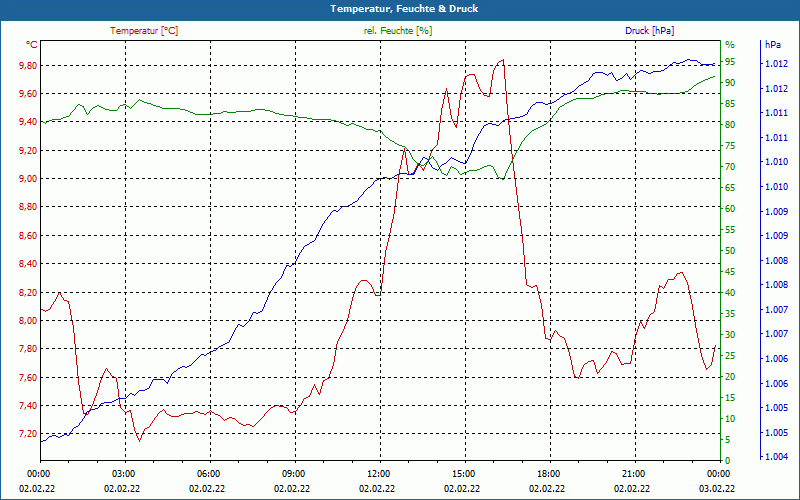This screenshot has height=500, width=800.
Task: Select the blue 'Druck [hPa]' legend label
Action: 649,31
